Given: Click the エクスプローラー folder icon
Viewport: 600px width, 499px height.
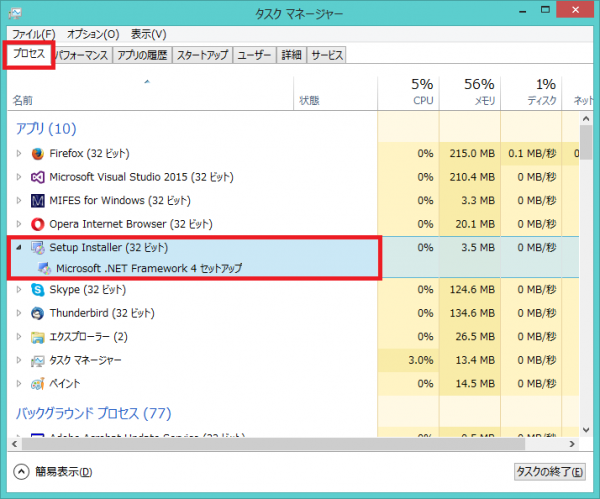Looking at the screenshot, I should (38, 337).
